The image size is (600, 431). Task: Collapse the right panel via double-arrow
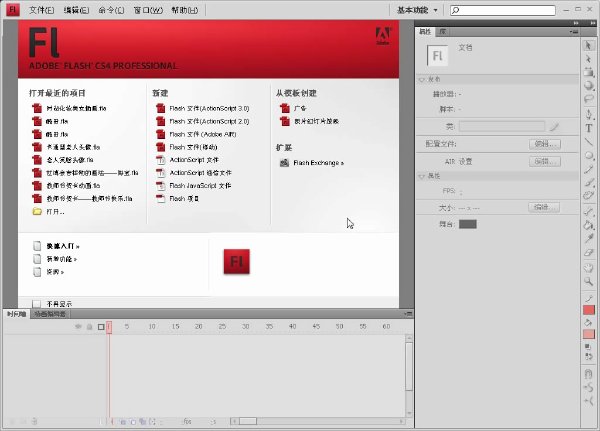(576, 23)
